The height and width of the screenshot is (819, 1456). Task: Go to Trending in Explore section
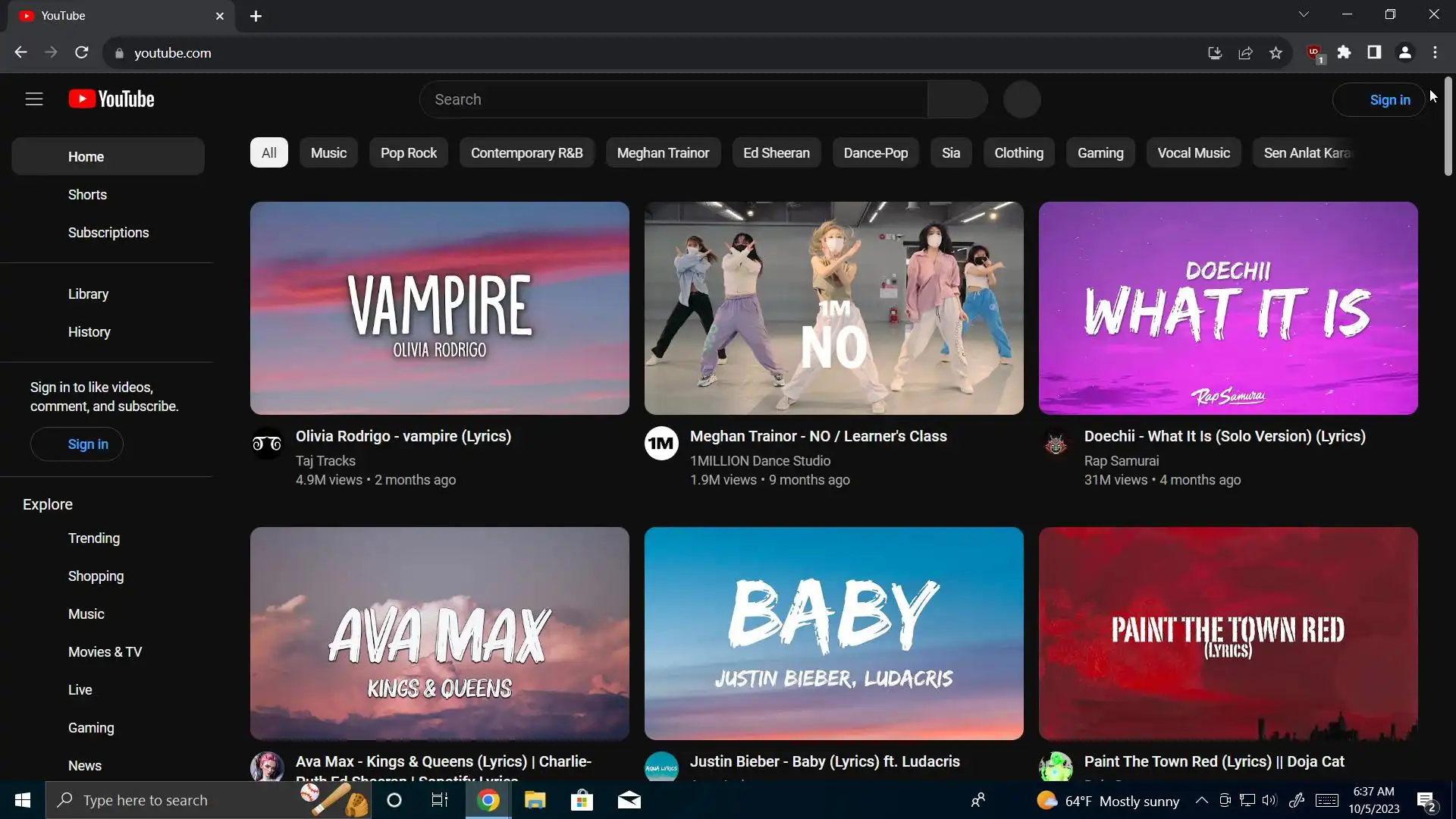(94, 538)
